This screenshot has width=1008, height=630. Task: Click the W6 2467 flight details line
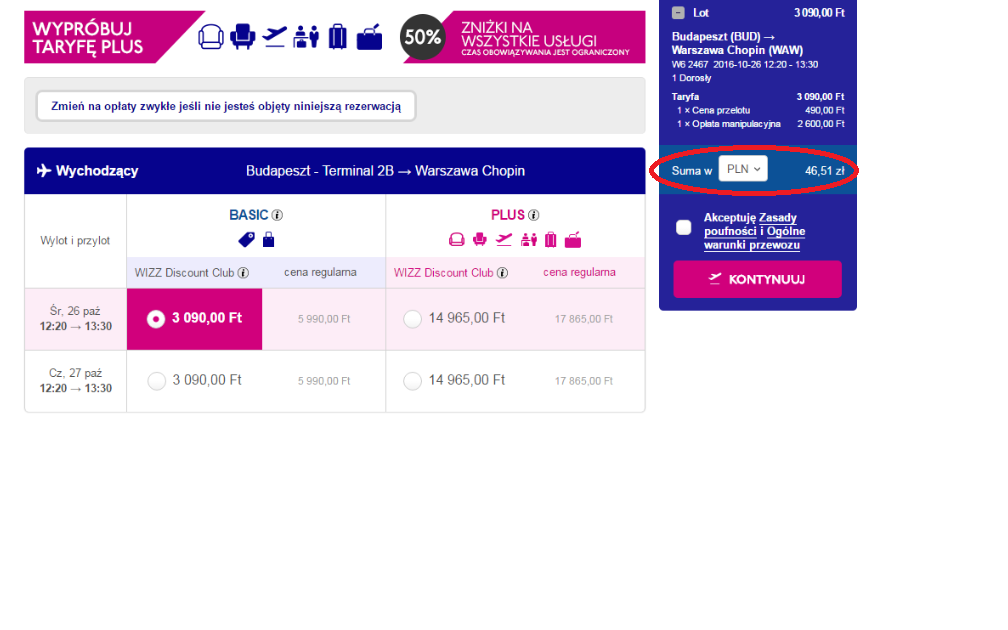[x=745, y=65]
